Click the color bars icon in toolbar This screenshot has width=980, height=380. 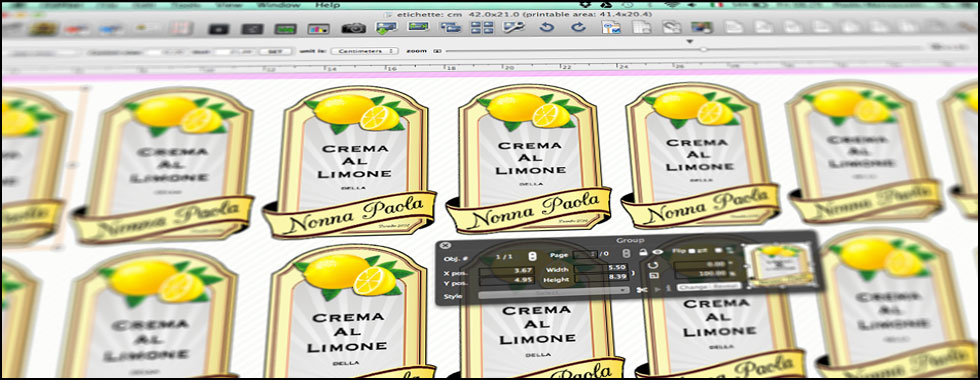click(x=318, y=29)
